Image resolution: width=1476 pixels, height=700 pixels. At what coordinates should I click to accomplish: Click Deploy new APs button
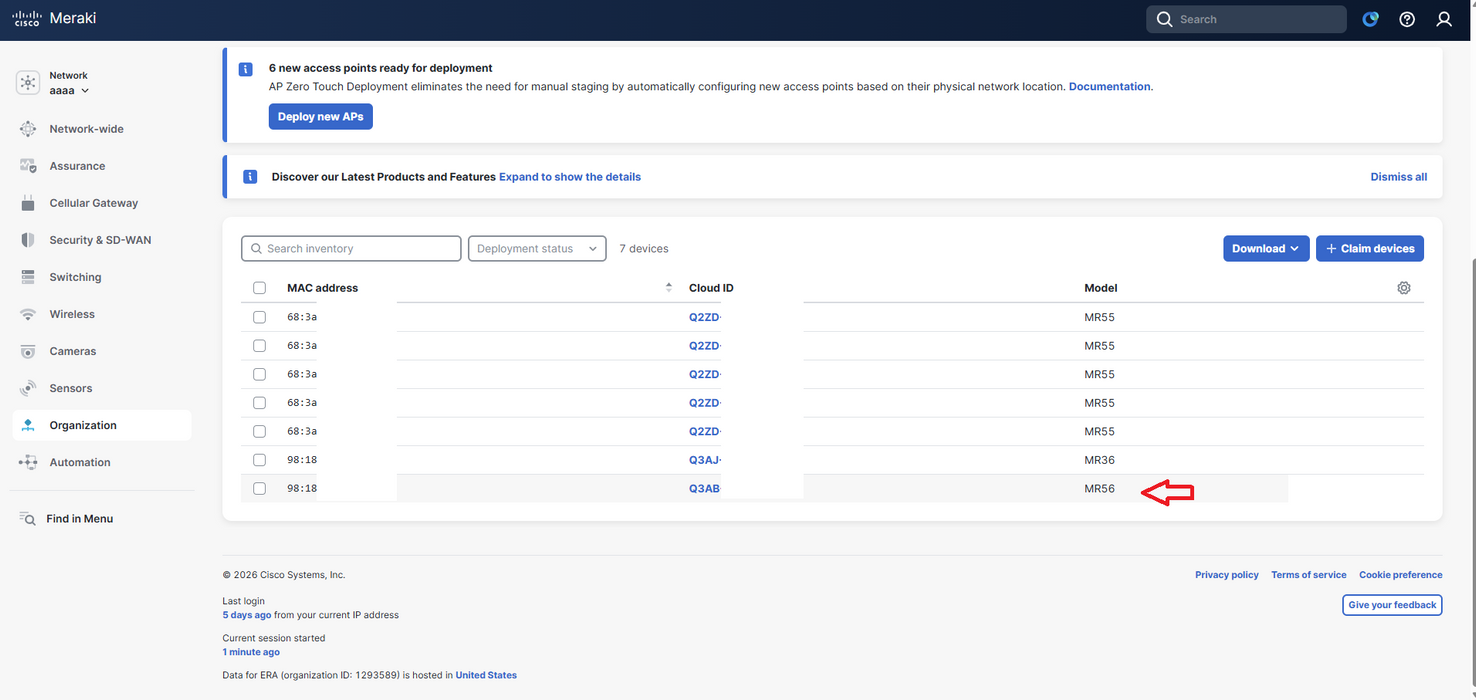(x=321, y=117)
